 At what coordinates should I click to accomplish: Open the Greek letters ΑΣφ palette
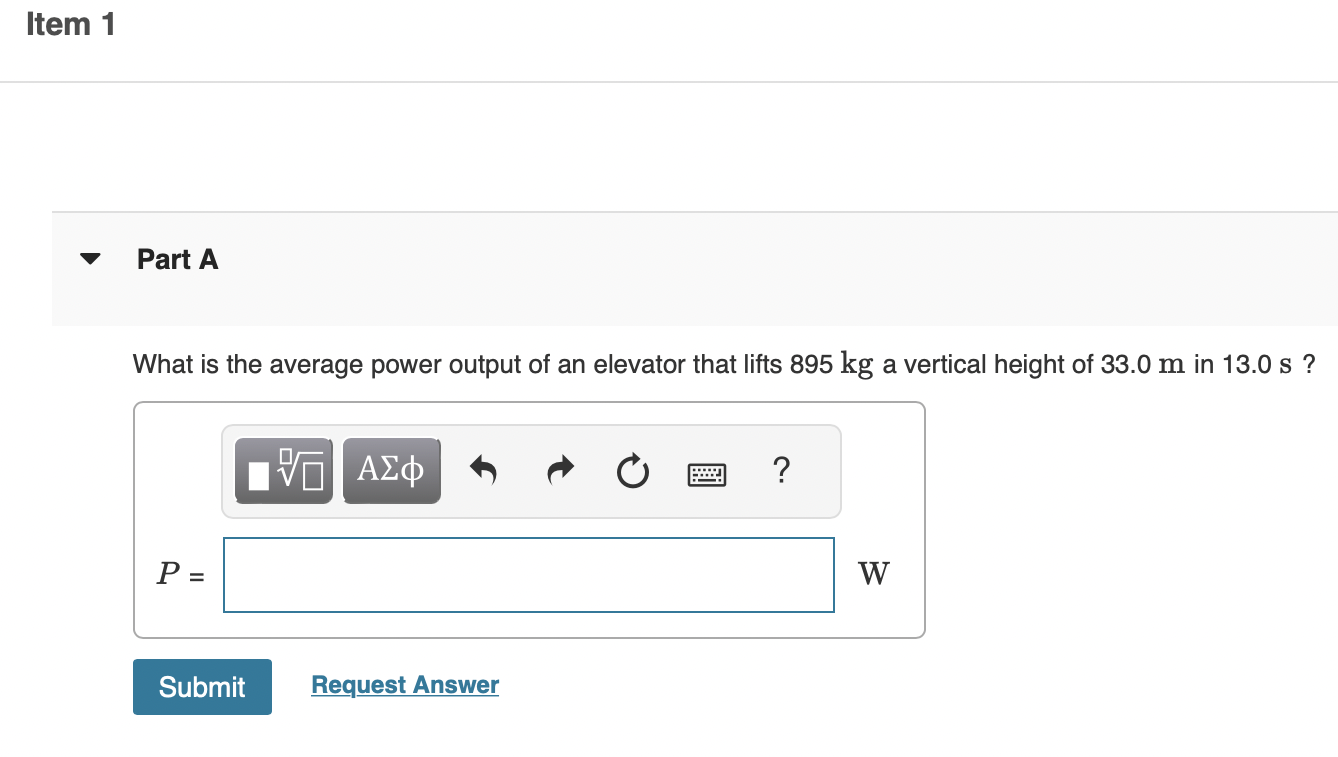click(391, 470)
